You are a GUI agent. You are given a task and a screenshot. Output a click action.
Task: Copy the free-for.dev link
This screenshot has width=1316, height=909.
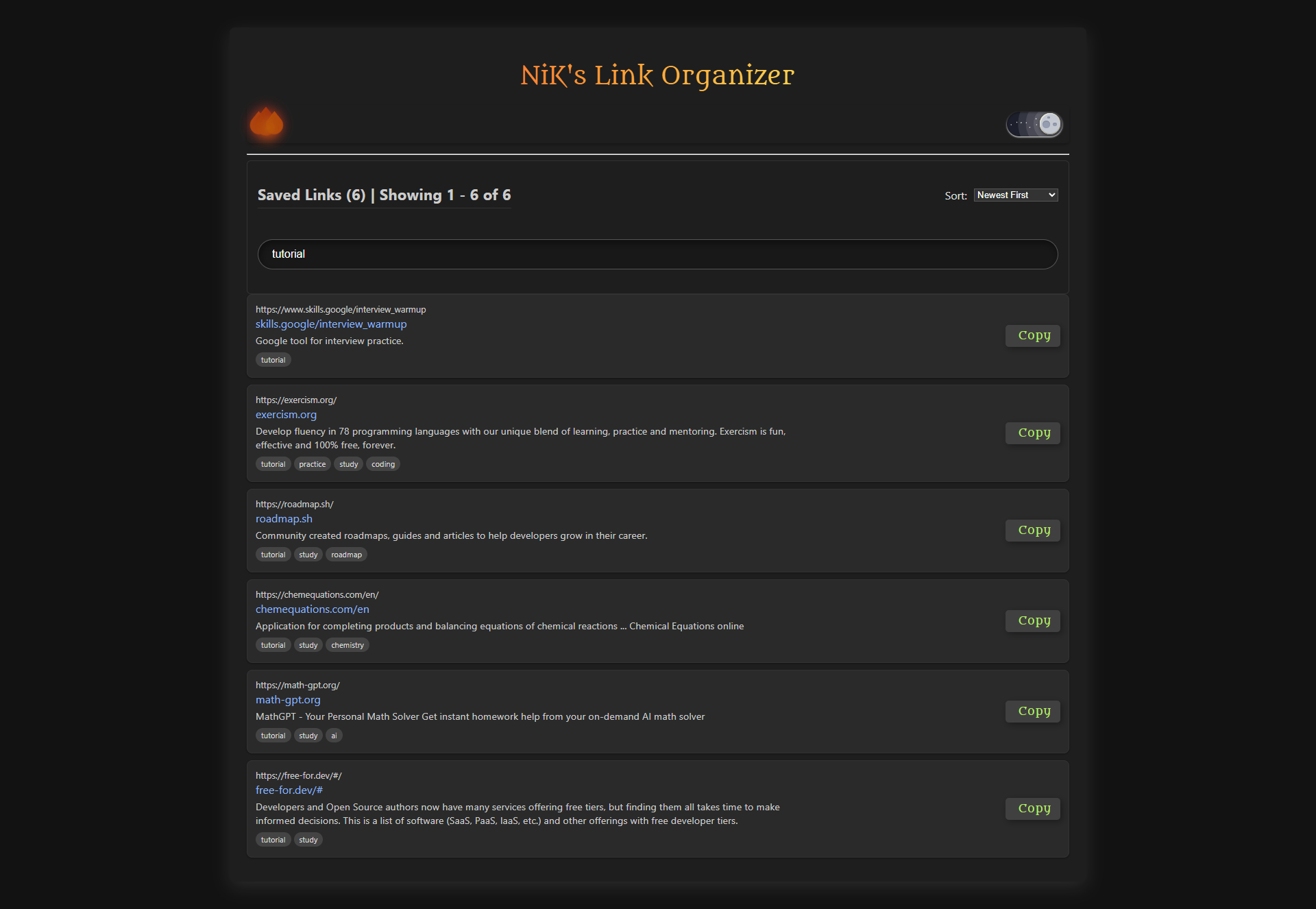tap(1032, 808)
